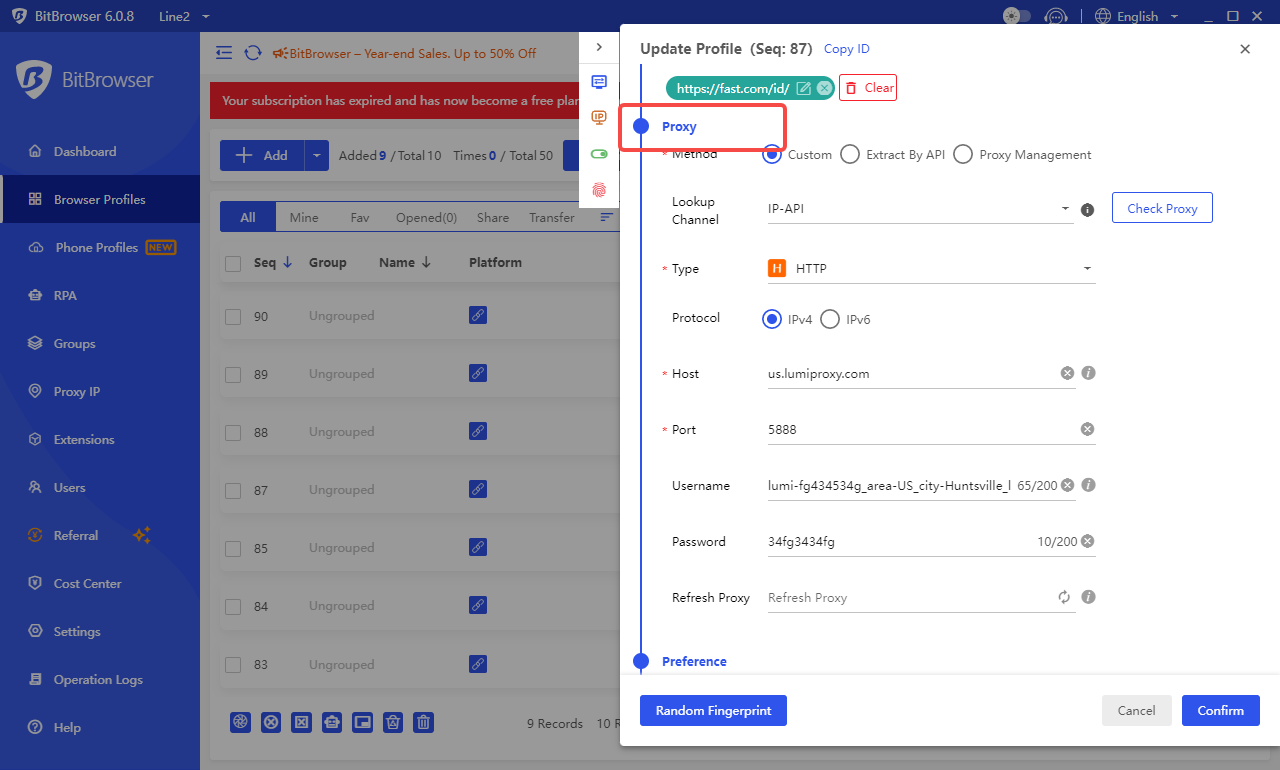The height and width of the screenshot is (770, 1280).
Task: Open the Lookup Channel IP-API dropdown
Action: pos(921,209)
